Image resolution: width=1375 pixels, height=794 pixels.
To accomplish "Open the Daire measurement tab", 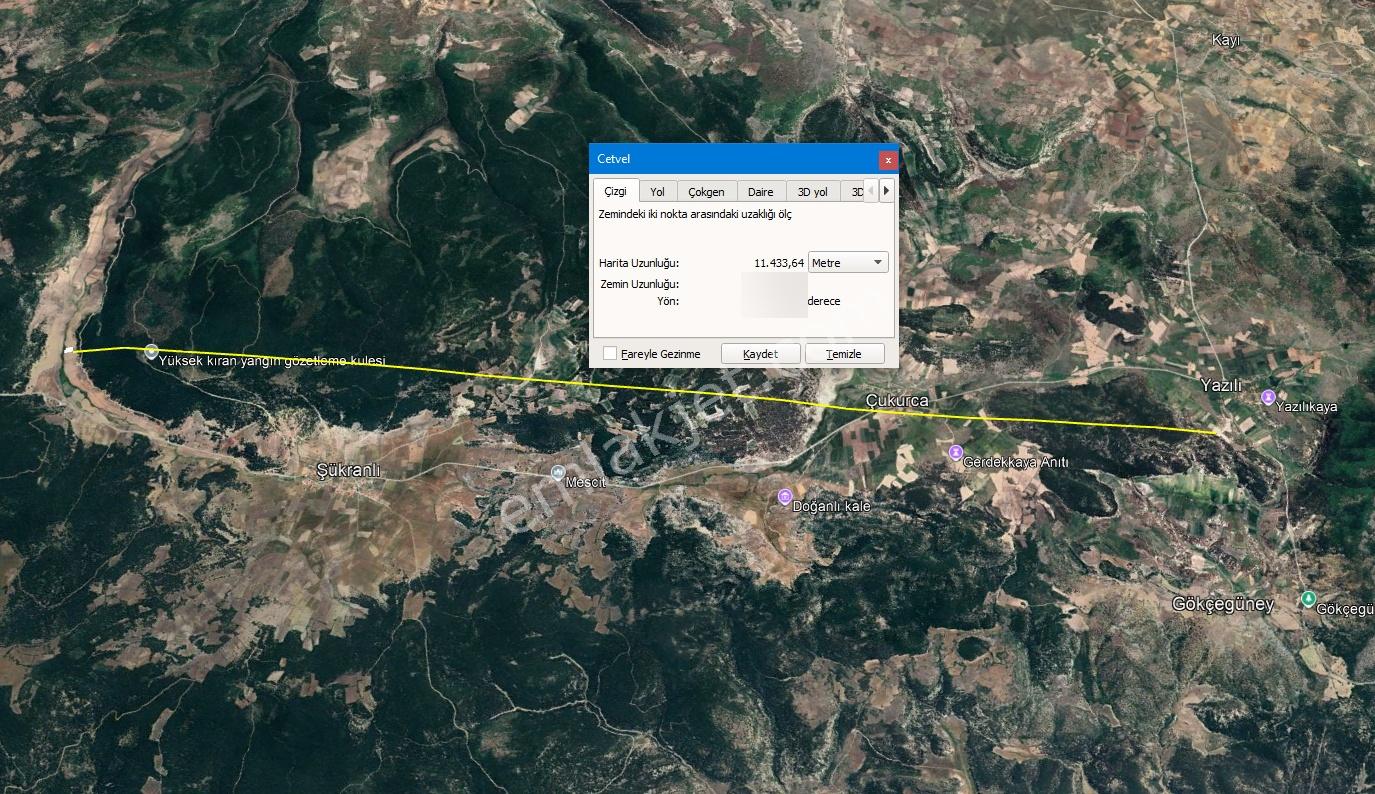I will pos(761,192).
